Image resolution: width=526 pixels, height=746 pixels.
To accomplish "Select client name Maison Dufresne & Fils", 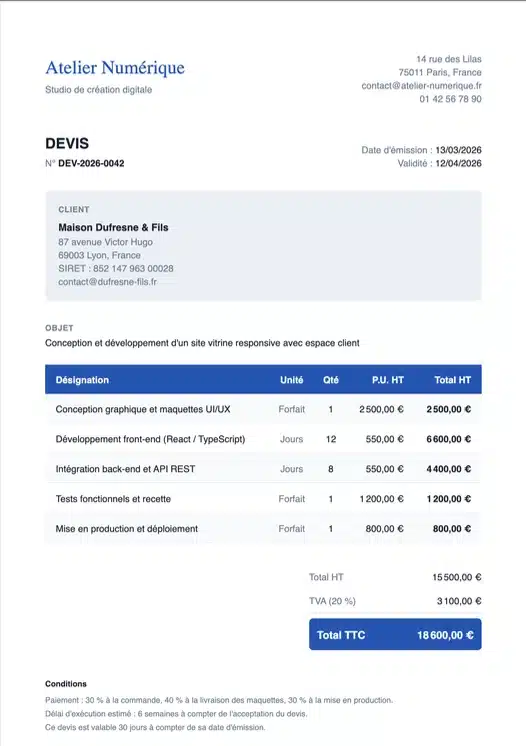I will (113, 227).
